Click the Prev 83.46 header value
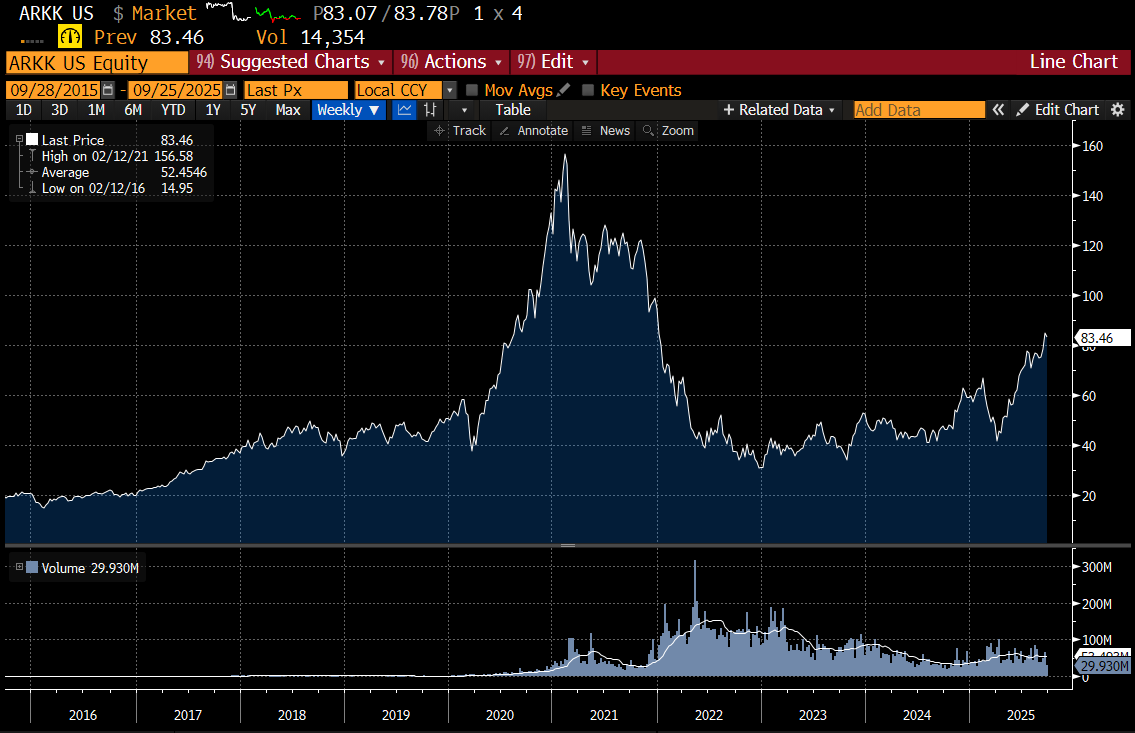This screenshot has width=1135, height=733. pos(149,37)
